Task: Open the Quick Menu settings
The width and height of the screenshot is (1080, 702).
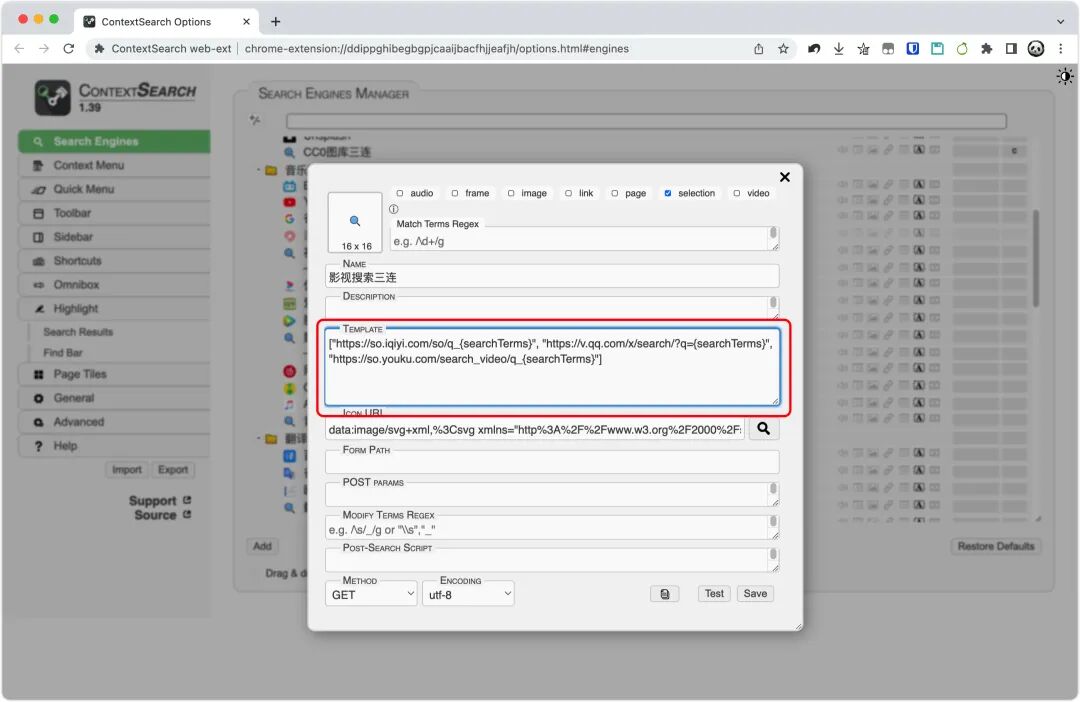Action: pyautogui.click(x=114, y=189)
